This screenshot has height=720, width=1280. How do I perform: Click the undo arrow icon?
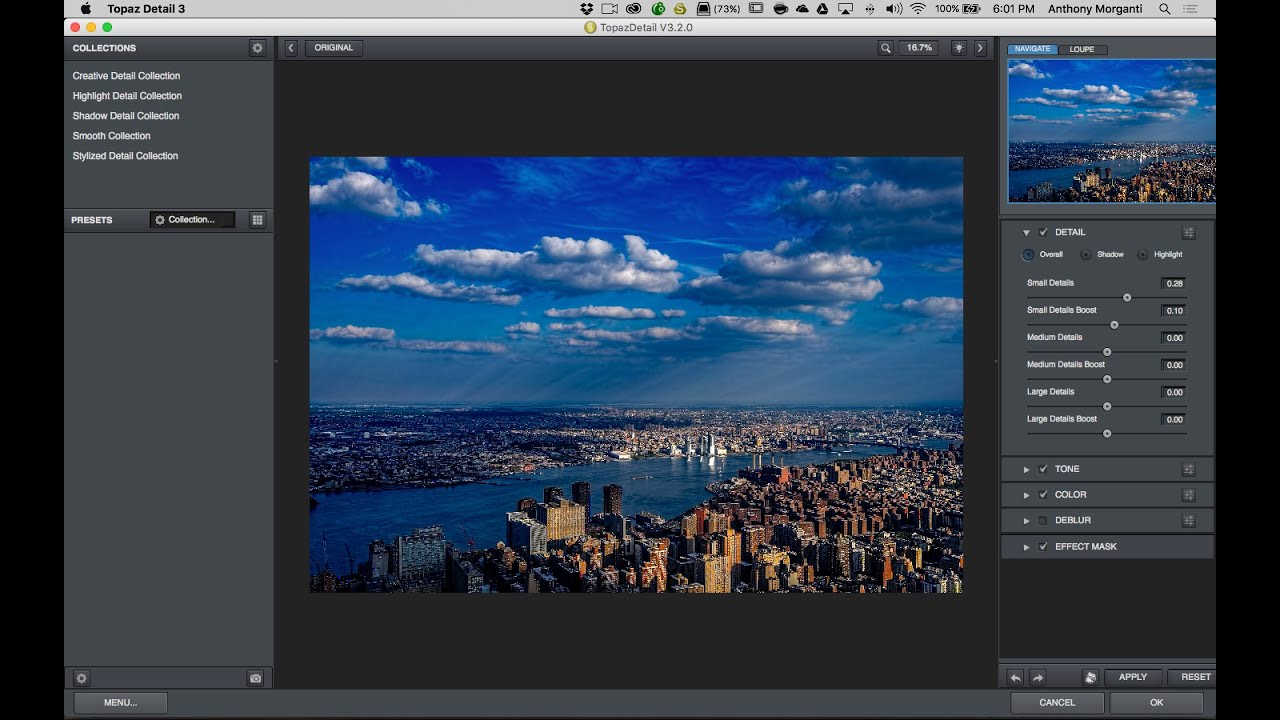click(x=1015, y=677)
